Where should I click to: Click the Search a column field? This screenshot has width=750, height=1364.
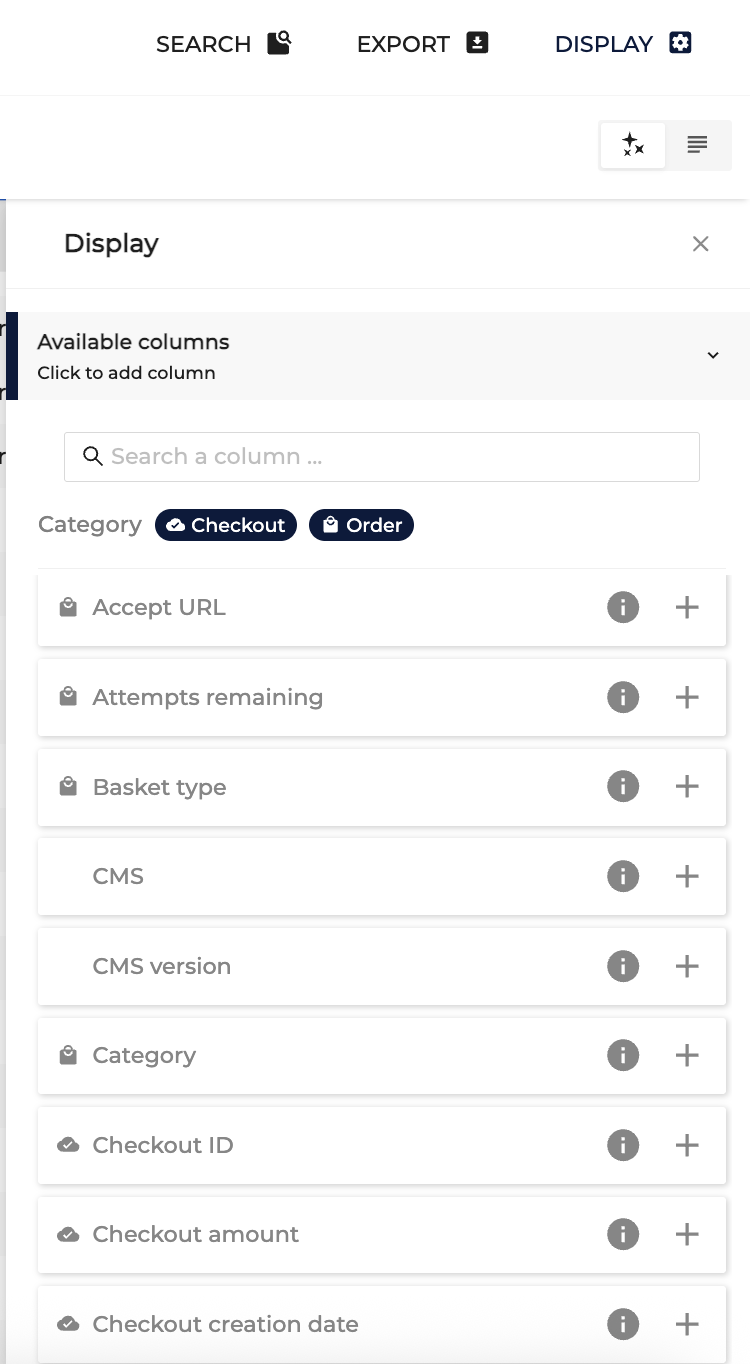pyautogui.click(x=382, y=457)
